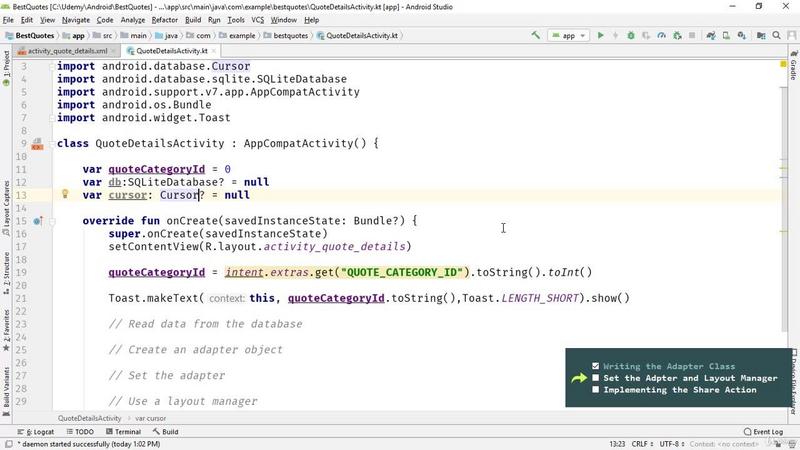Open the Context status bar dropdown

723,444
